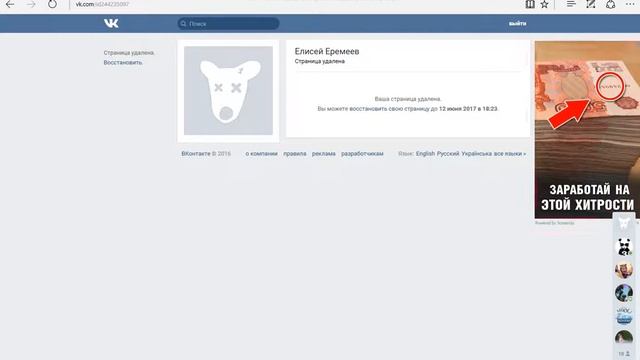This screenshot has width=640, height=360.
Task: Open chat with blue cloud avatar contact
Action: coord(624,316)
